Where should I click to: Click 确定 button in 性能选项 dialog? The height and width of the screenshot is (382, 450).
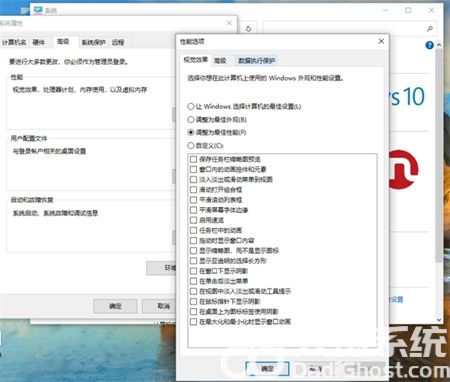[267, 368]
